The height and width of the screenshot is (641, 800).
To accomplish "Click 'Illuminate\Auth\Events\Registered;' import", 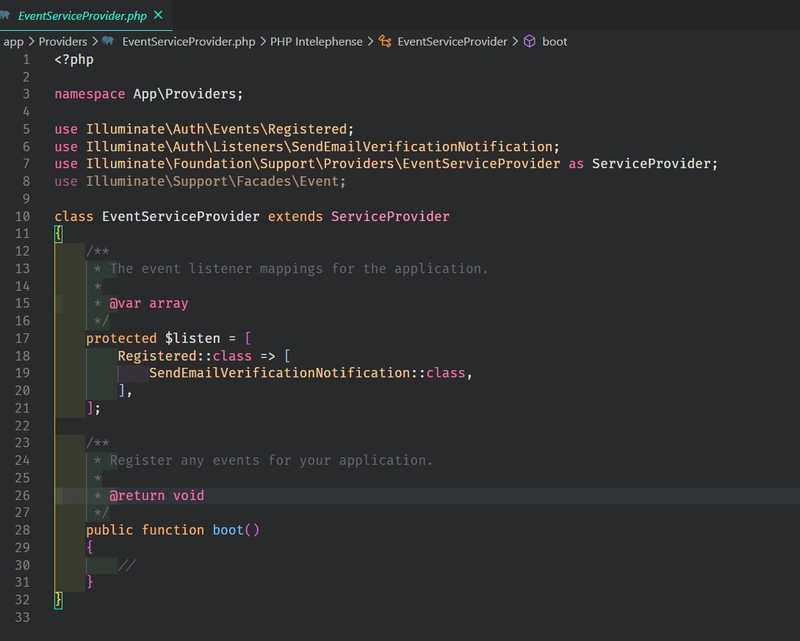I will click(220, 129).
